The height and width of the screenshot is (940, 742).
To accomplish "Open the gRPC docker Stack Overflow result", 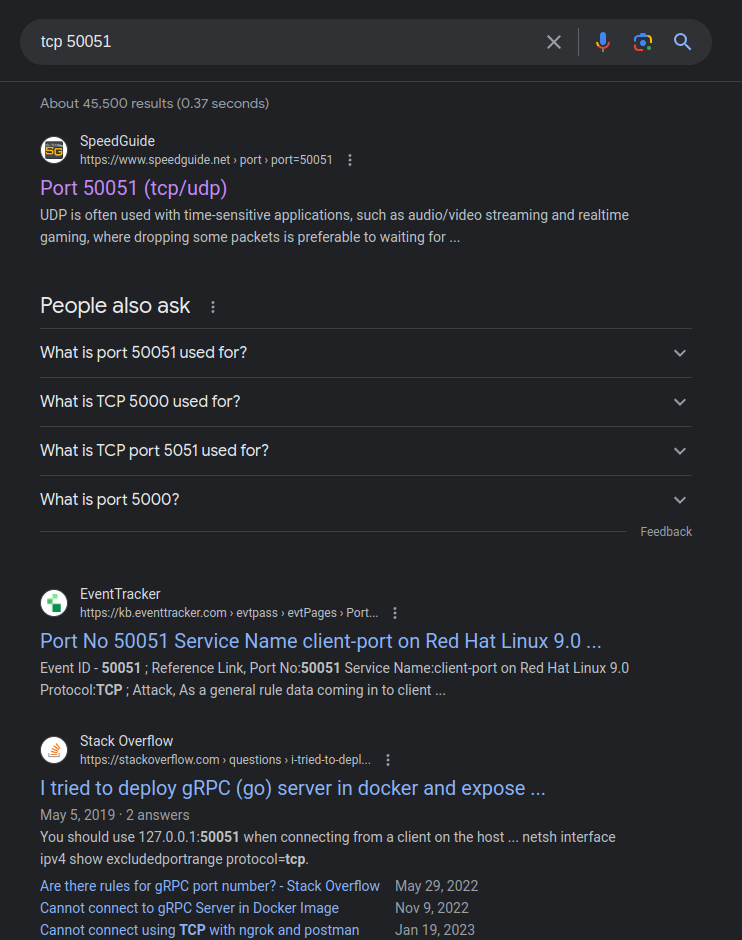I will tap(292, 788).
